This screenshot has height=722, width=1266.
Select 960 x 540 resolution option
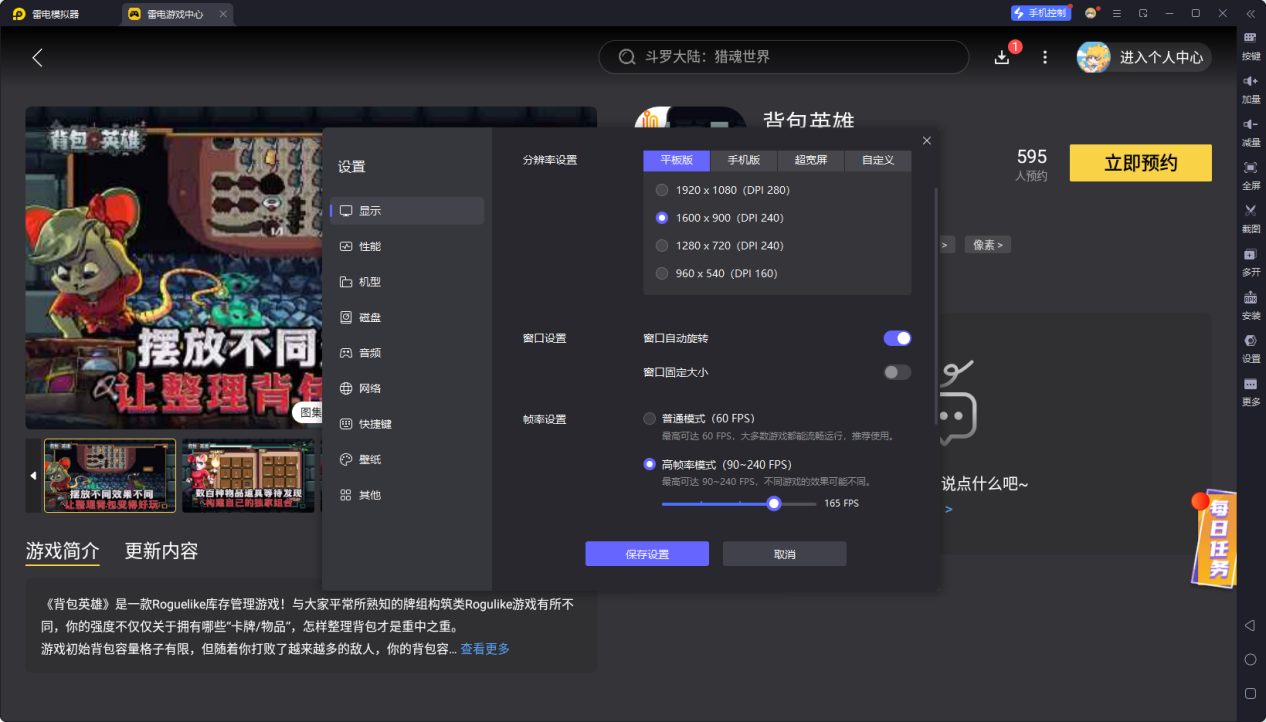point(716,274)
